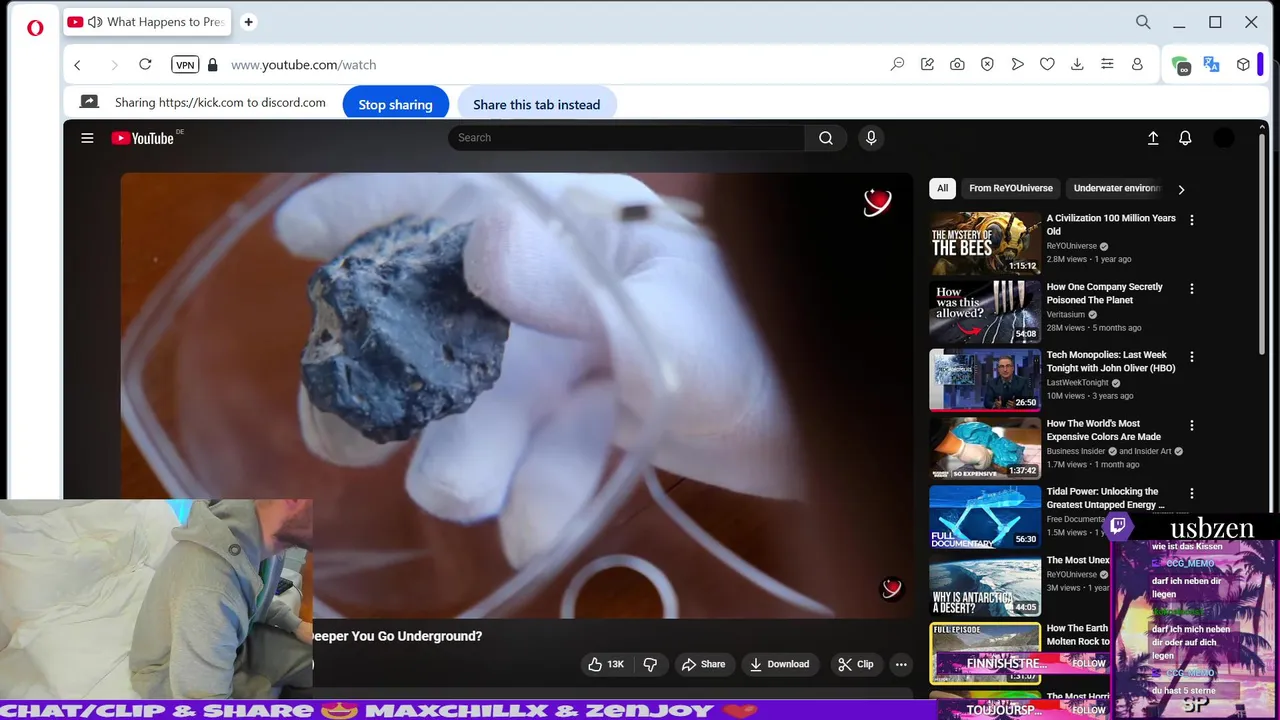Image resolution: width=1280 pixels, height=720 pixels.
Task: Open YouTube hamburger guide menu
Action: 87,138
